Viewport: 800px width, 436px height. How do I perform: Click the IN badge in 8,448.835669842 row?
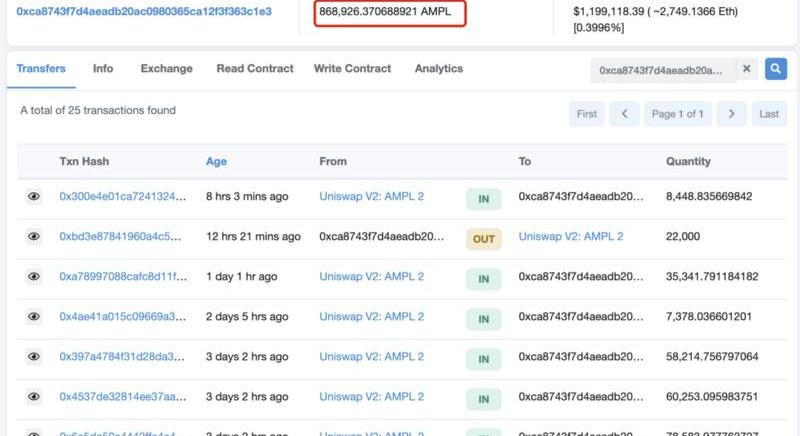(x=484, y=199)
